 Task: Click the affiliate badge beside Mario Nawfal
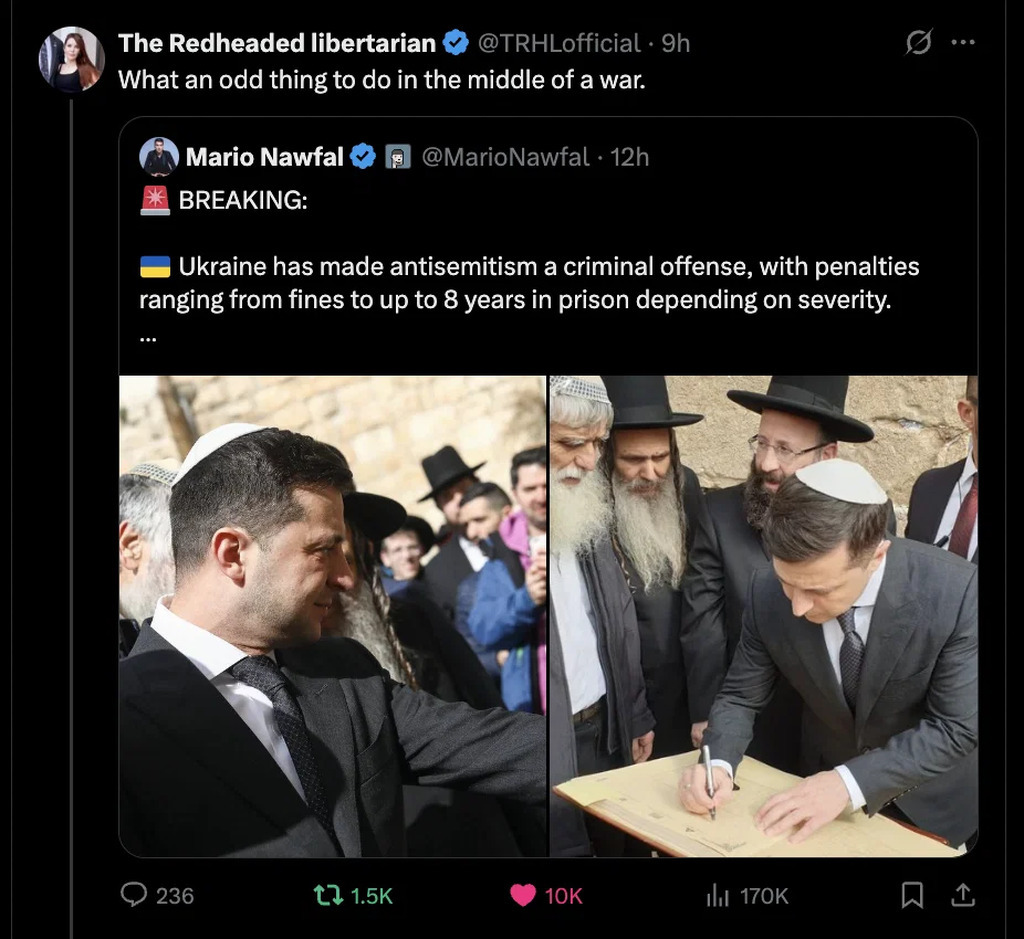point(398,157)
